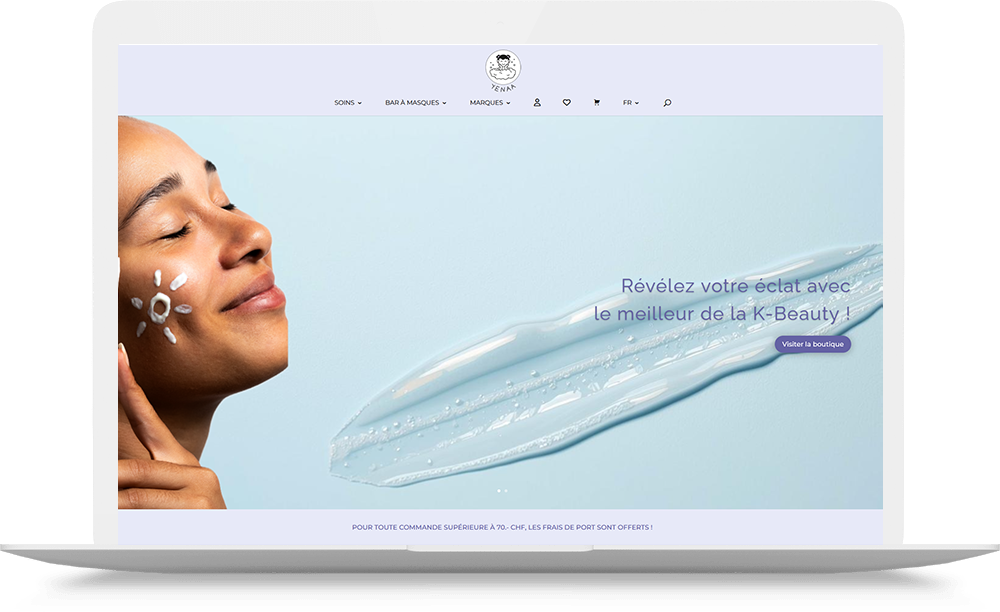Open the BAR À MASQUES menu item
Image resolution: width=1000 pixels, height=612 pixels.
(412, 103)
